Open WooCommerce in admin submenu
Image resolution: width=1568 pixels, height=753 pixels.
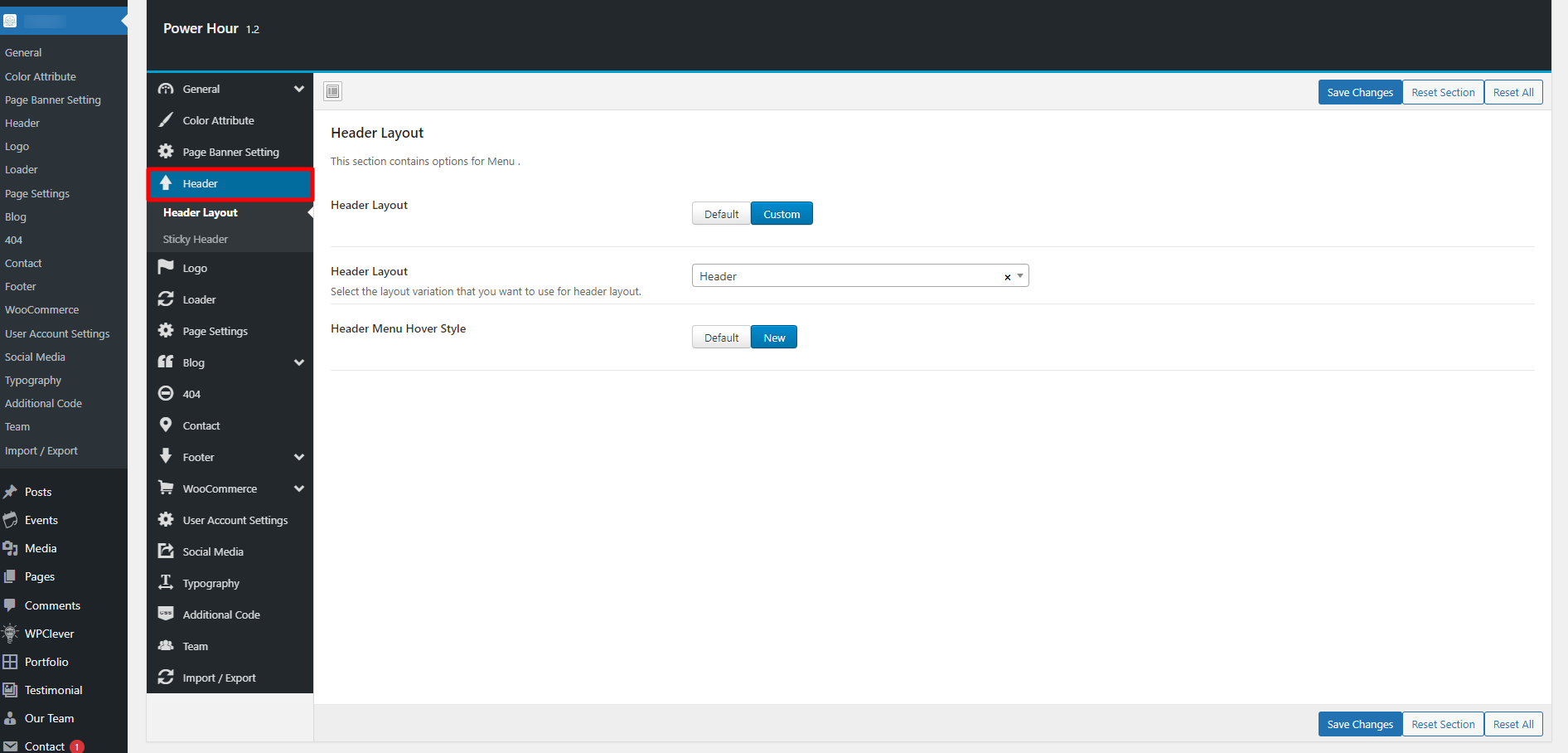42,309
